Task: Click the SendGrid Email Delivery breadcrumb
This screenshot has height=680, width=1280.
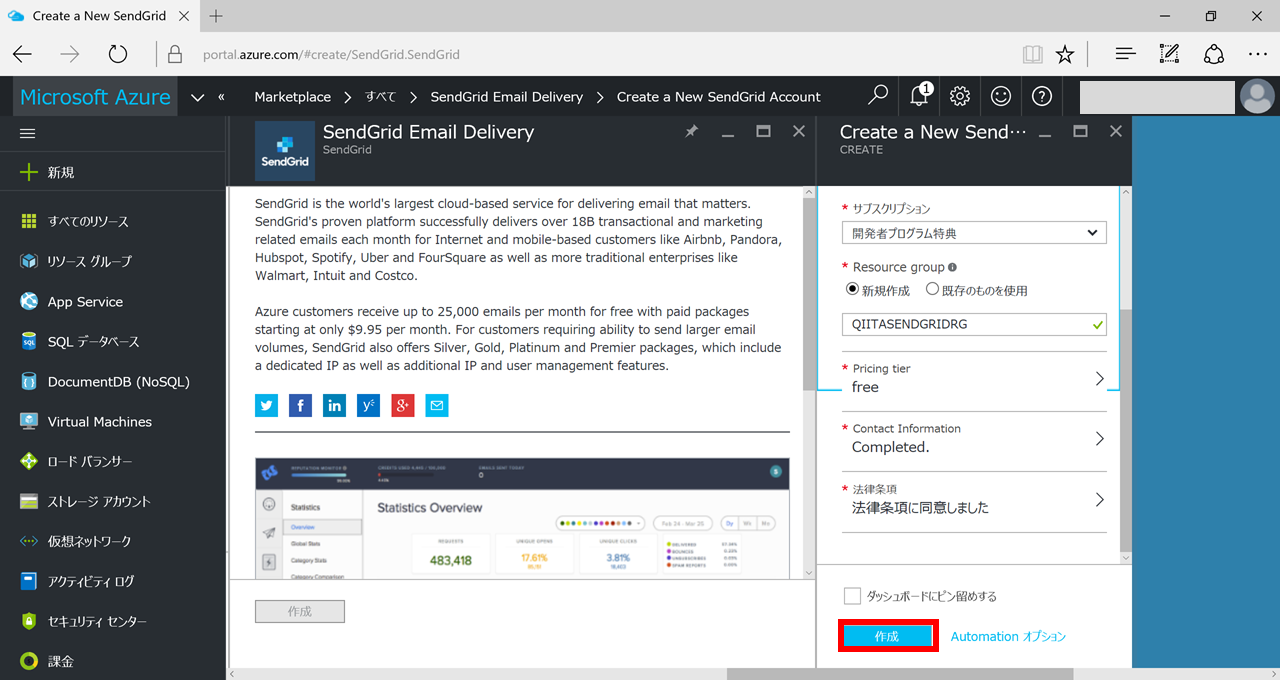Action: [x=507, y=97]
